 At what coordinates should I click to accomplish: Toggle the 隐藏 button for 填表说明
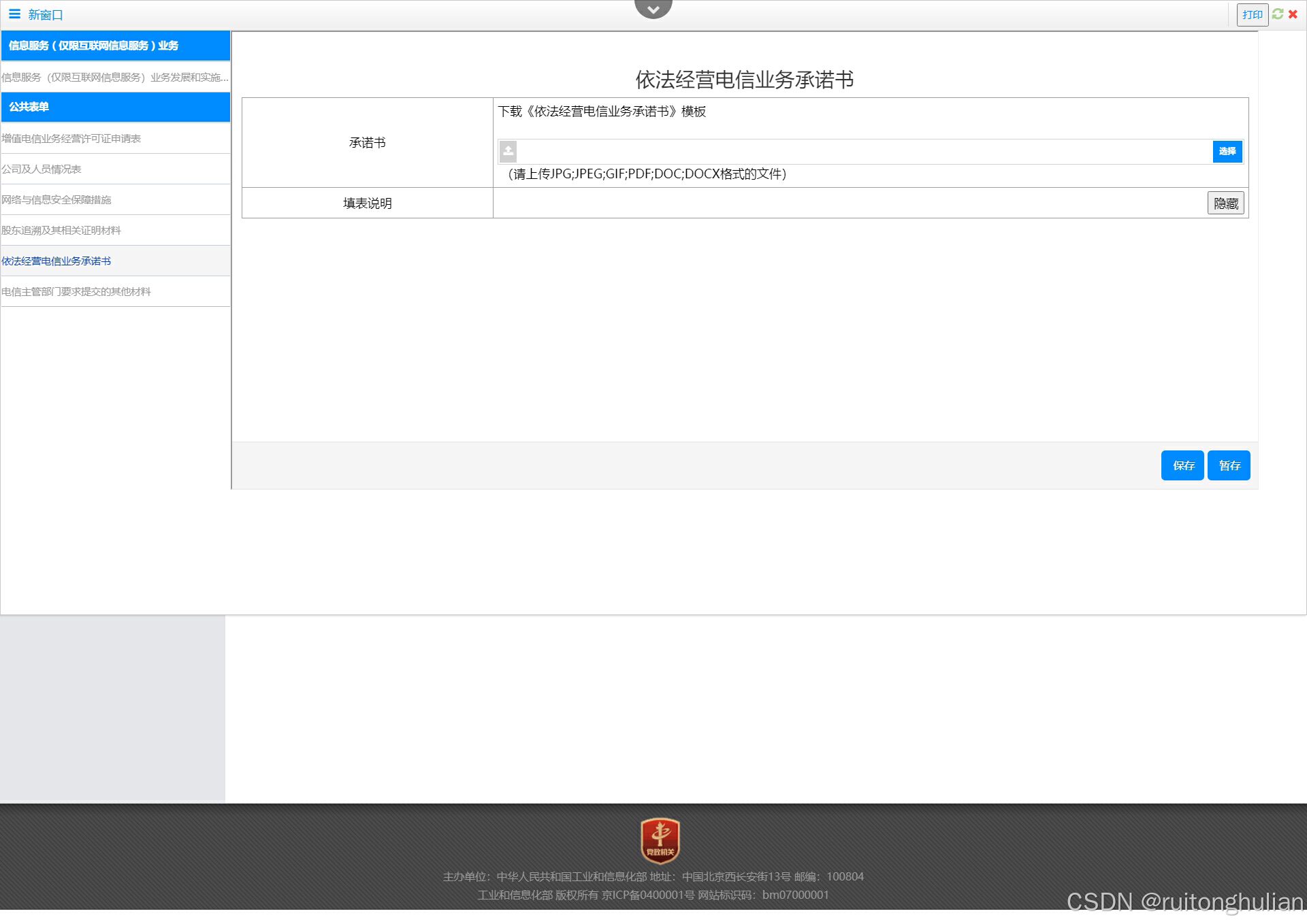tap(1226, 203)
